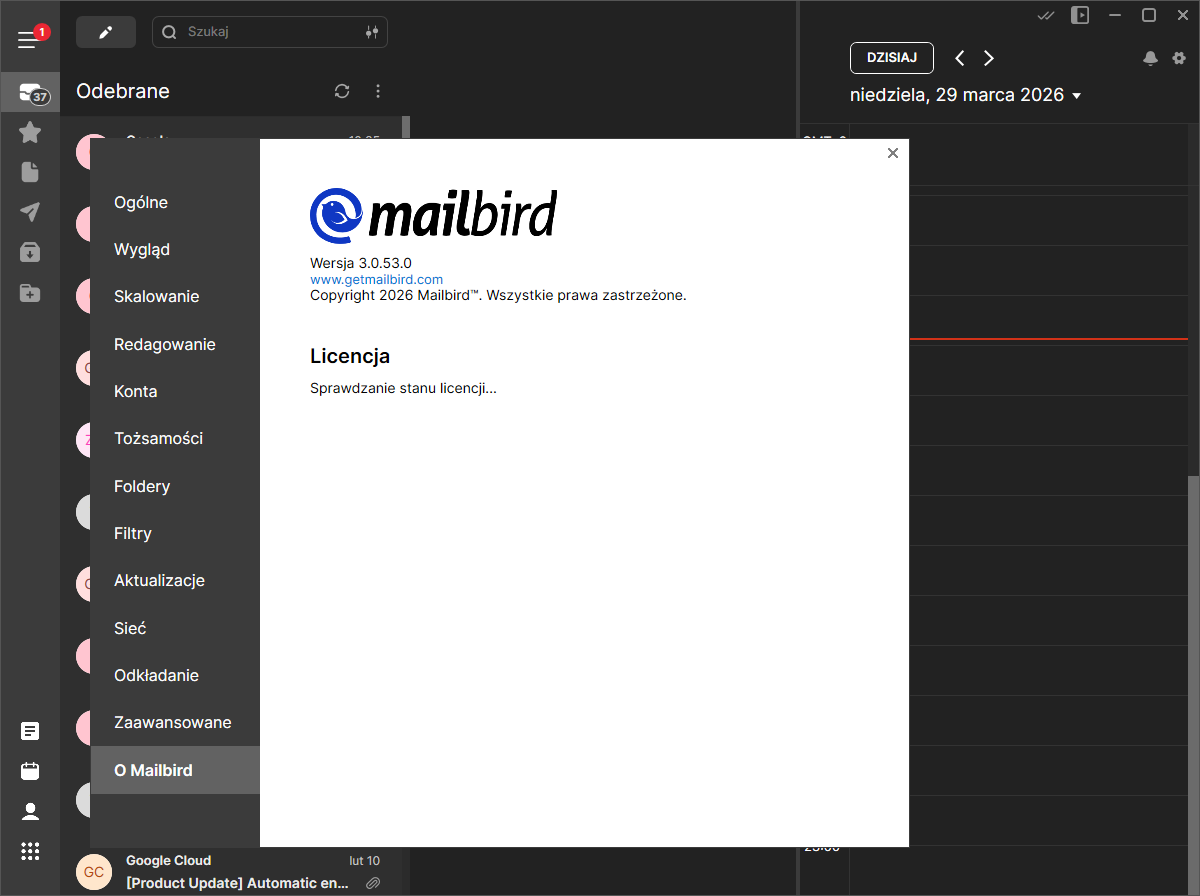Screen dimensions: 1200x896
Task: Click the attachment paperclip on Google Cloud email
Action: [372, 883]
